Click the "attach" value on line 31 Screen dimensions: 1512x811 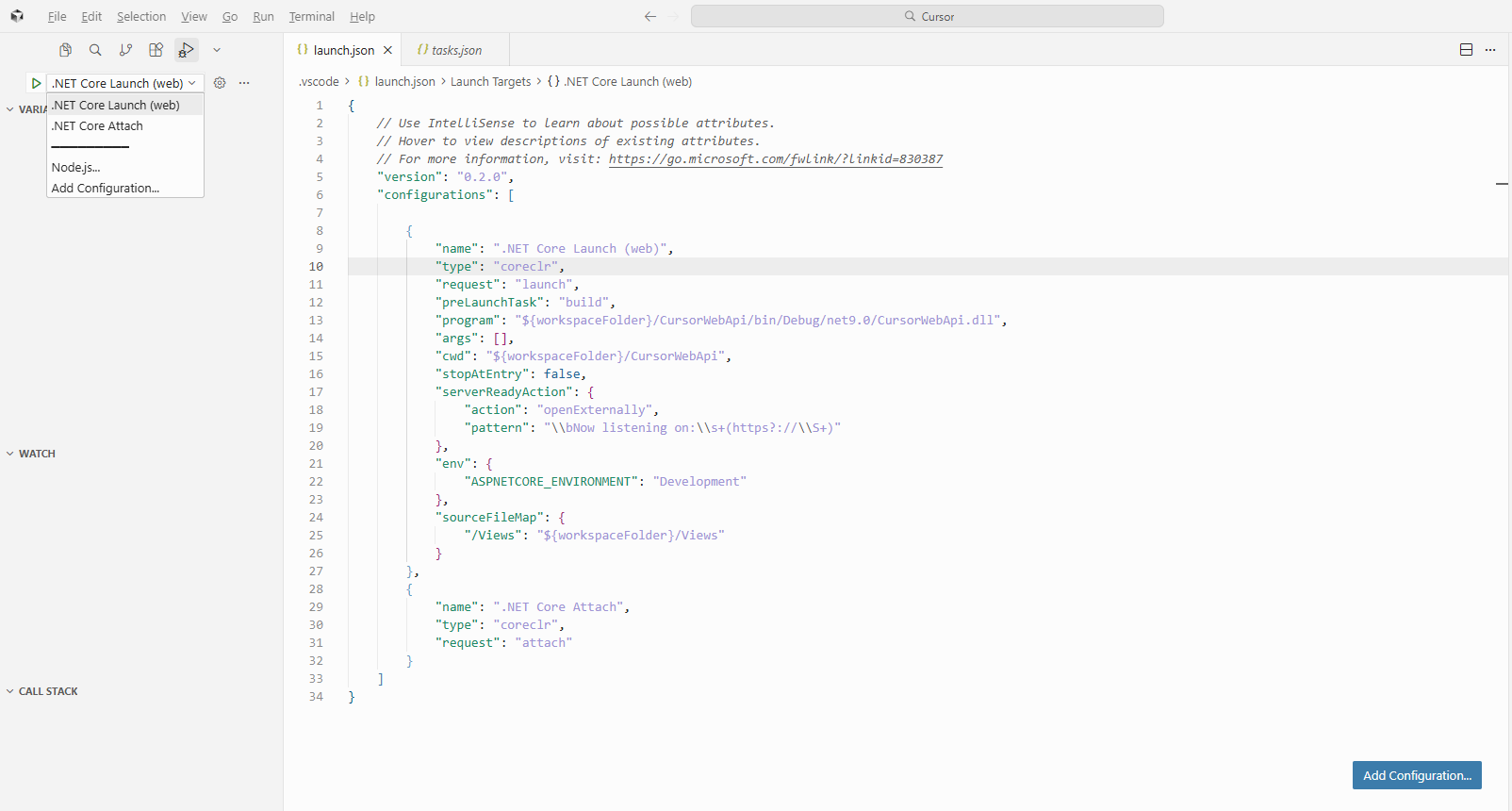pyautogui.click(x=544, y=642)
